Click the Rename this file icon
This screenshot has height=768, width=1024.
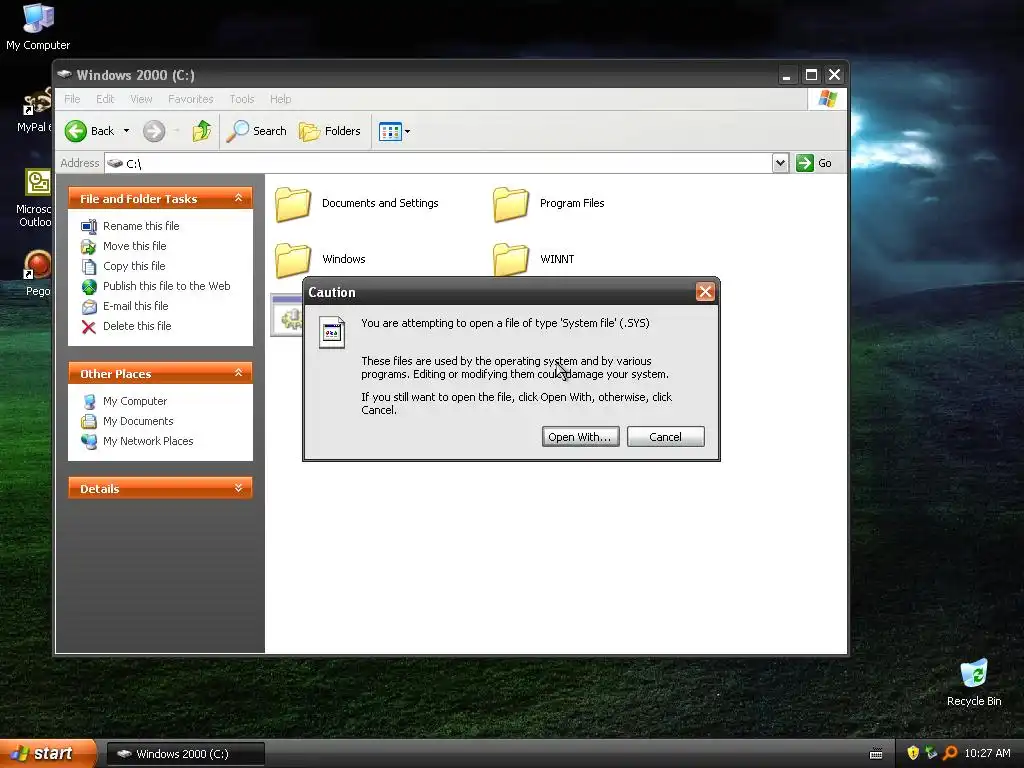click(x=89, y=227)
